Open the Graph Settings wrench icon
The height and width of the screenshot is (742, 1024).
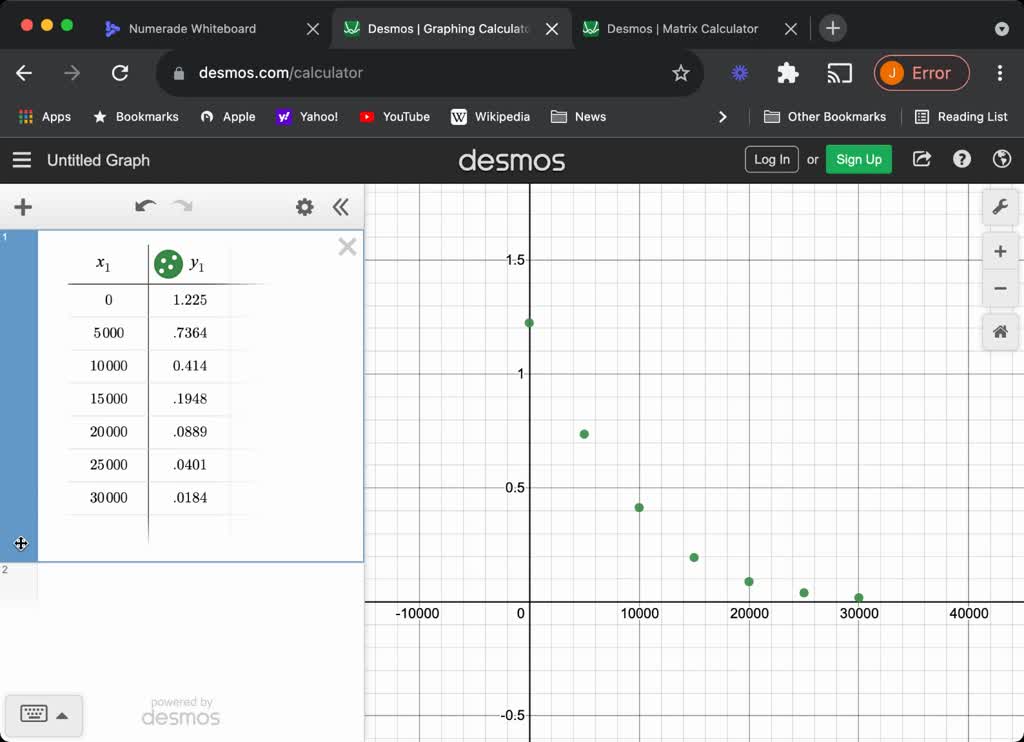[x=1000, y=207]
